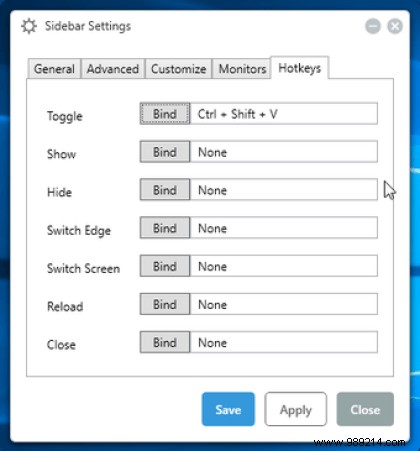Open the Advanced tab
This screenshot has height=451, width=420.
click(113, 69)
